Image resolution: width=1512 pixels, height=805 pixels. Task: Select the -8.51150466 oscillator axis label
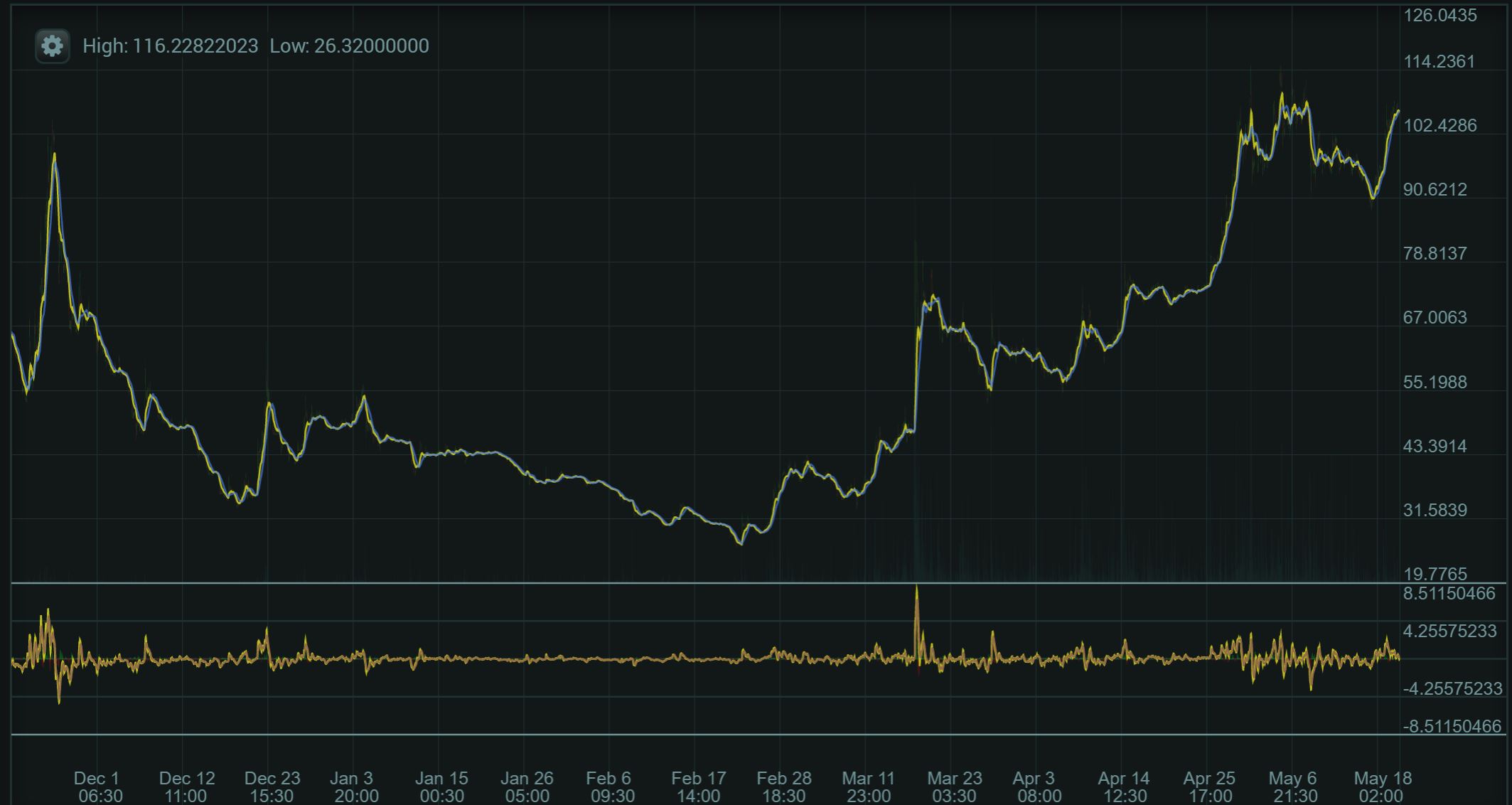(1452, 727)
